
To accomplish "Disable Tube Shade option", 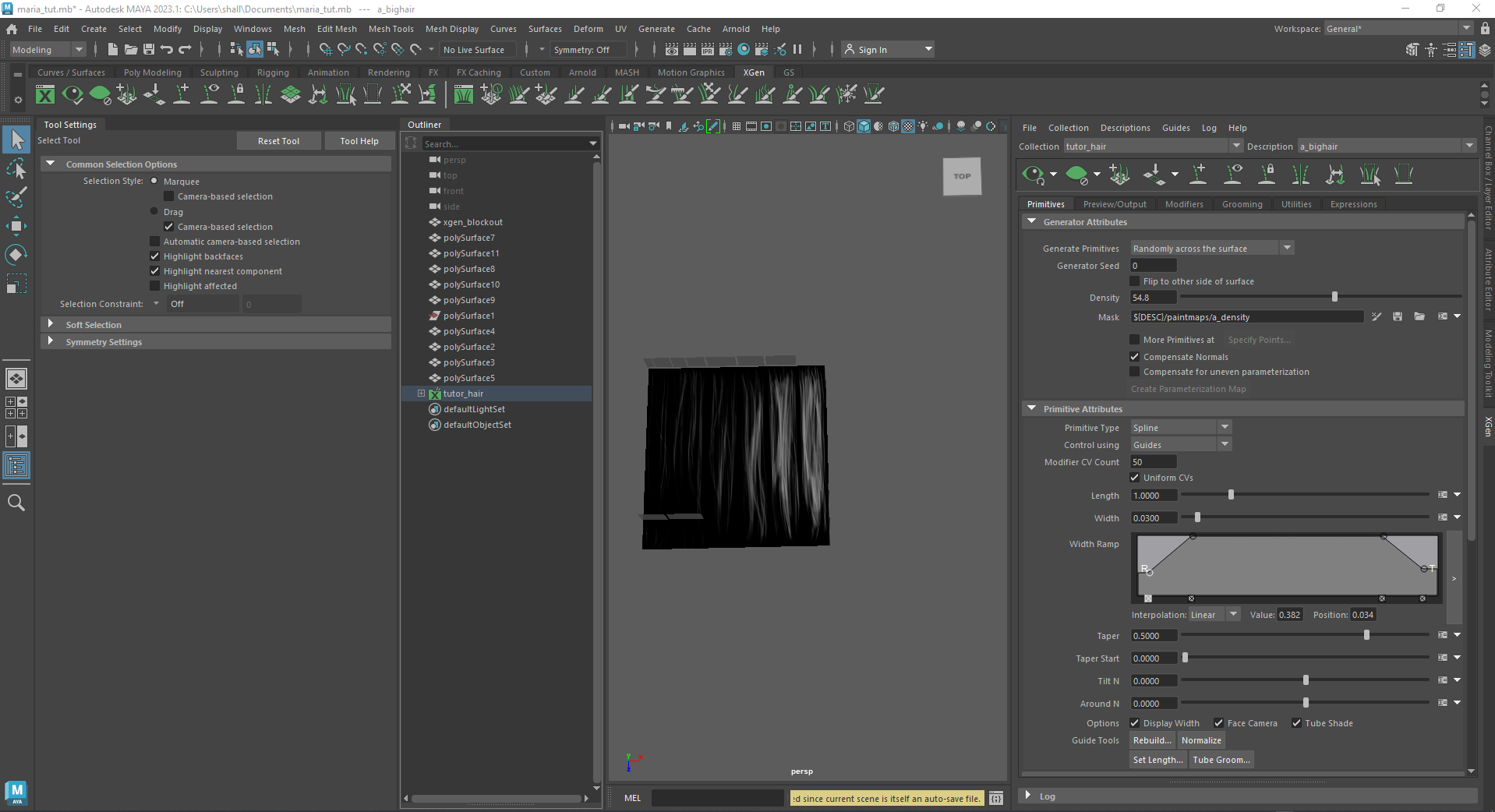I will 1297,723.
